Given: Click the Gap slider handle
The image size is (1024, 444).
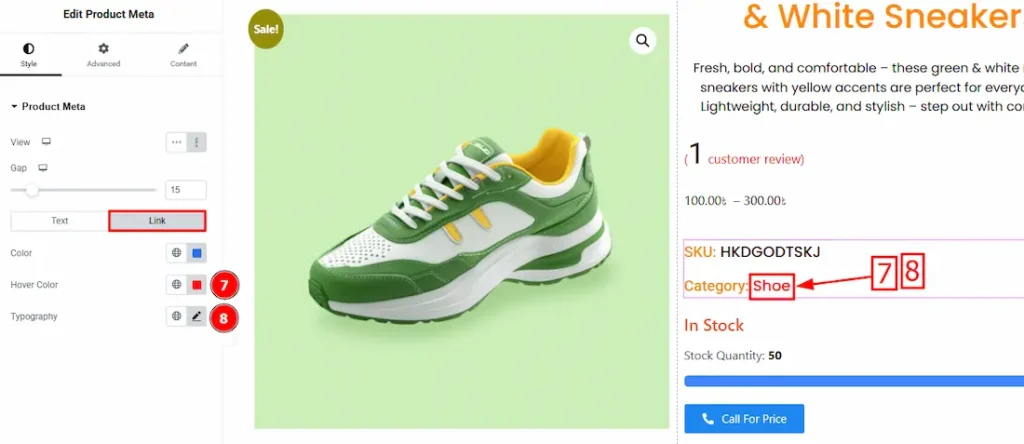Looking at the screenshot, I should [32, 189].
